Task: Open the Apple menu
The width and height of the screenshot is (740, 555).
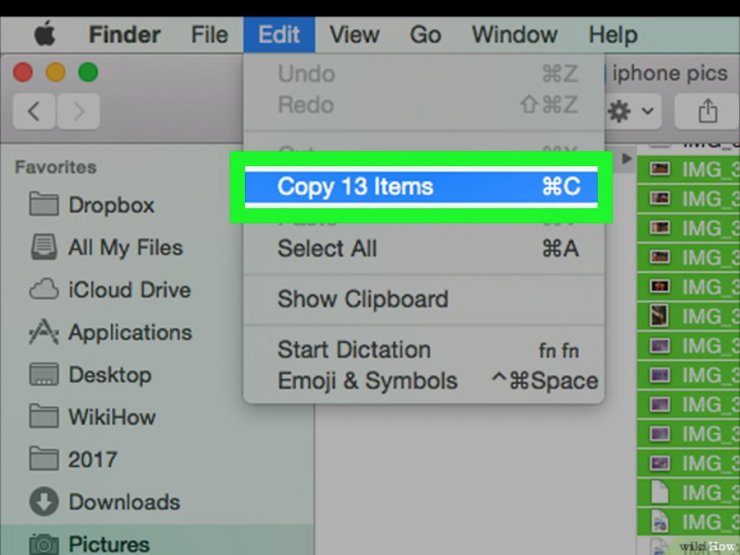Action: (x=45, y=35)
